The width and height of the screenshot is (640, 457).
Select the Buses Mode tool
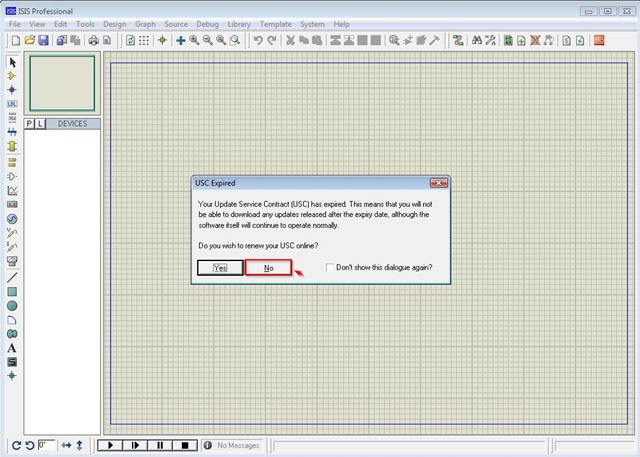(12, 131)
